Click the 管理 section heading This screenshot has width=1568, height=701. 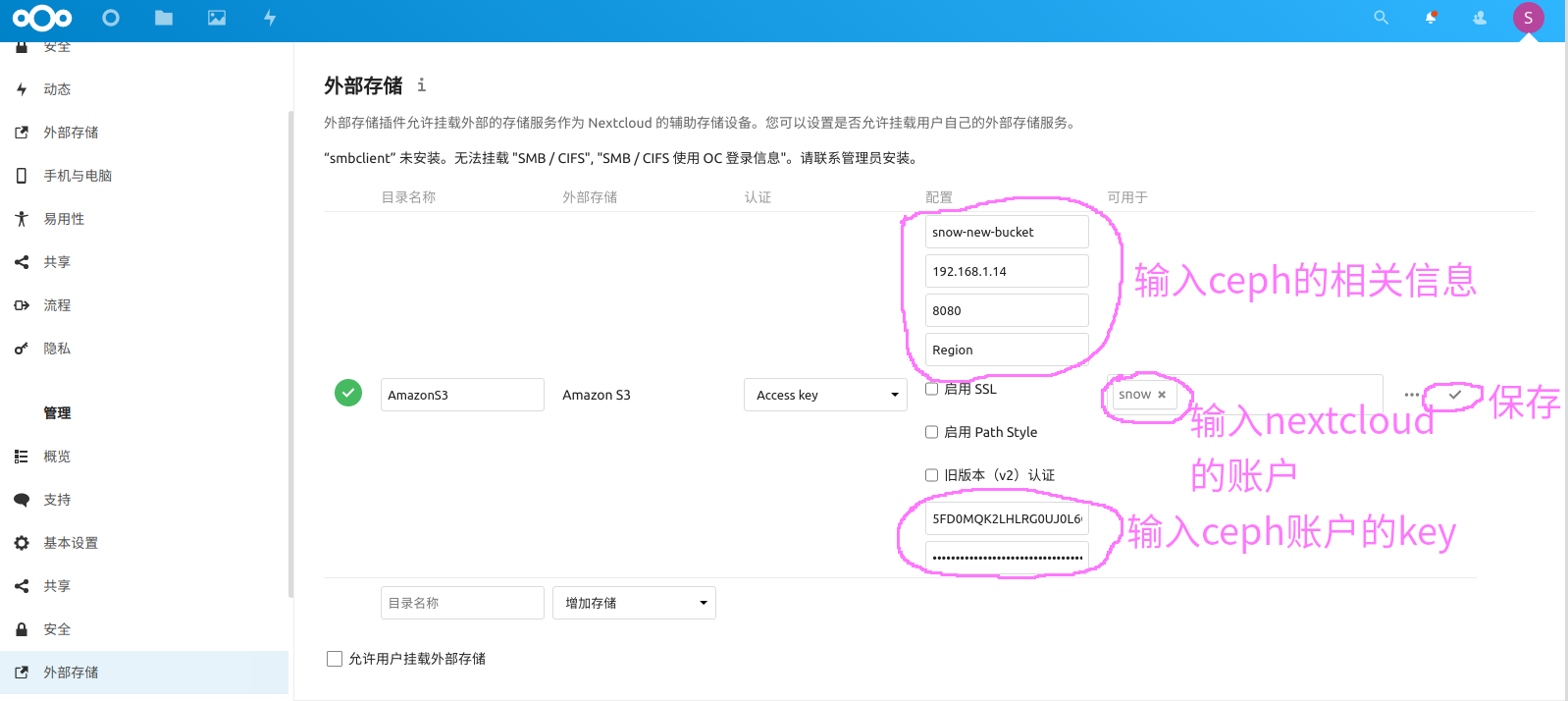pos(57,413)
